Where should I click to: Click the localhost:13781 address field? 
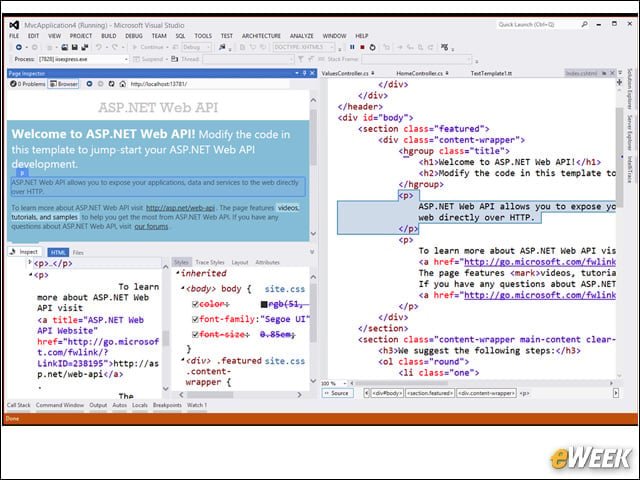pos(209,84)
